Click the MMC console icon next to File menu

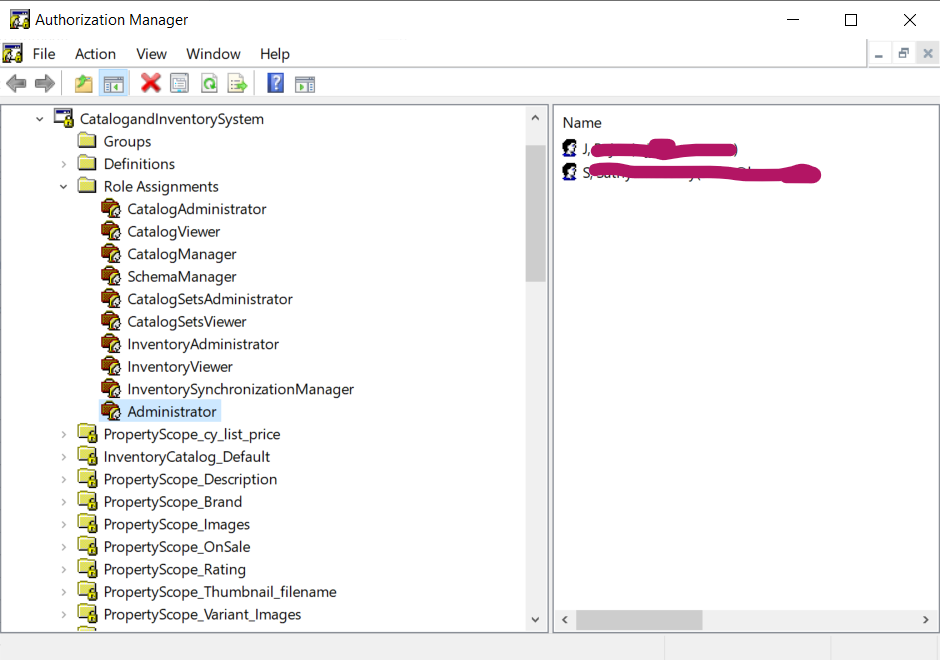[13, 53]
